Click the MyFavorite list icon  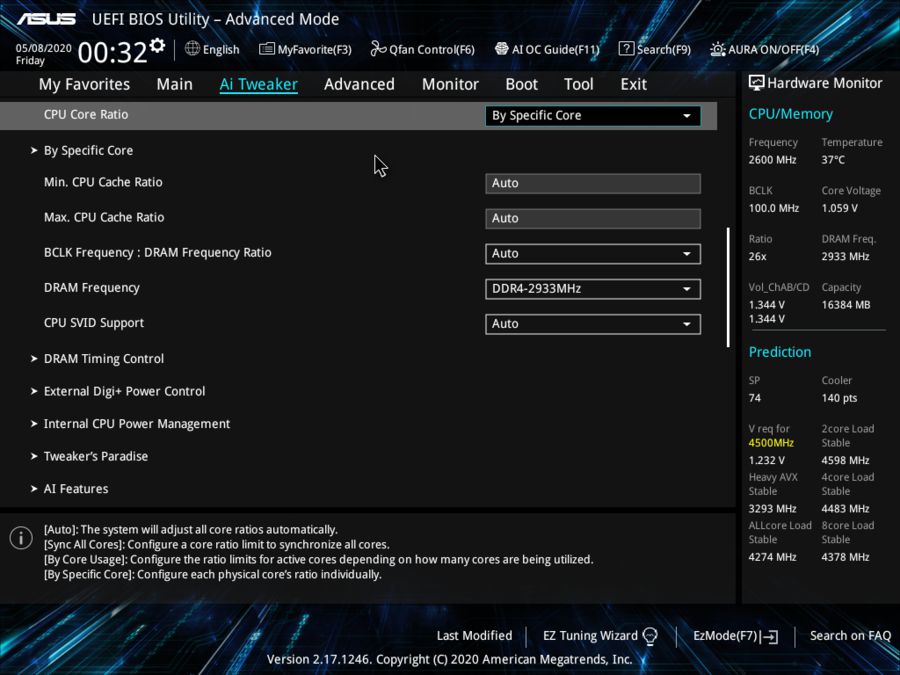[266, 49]
